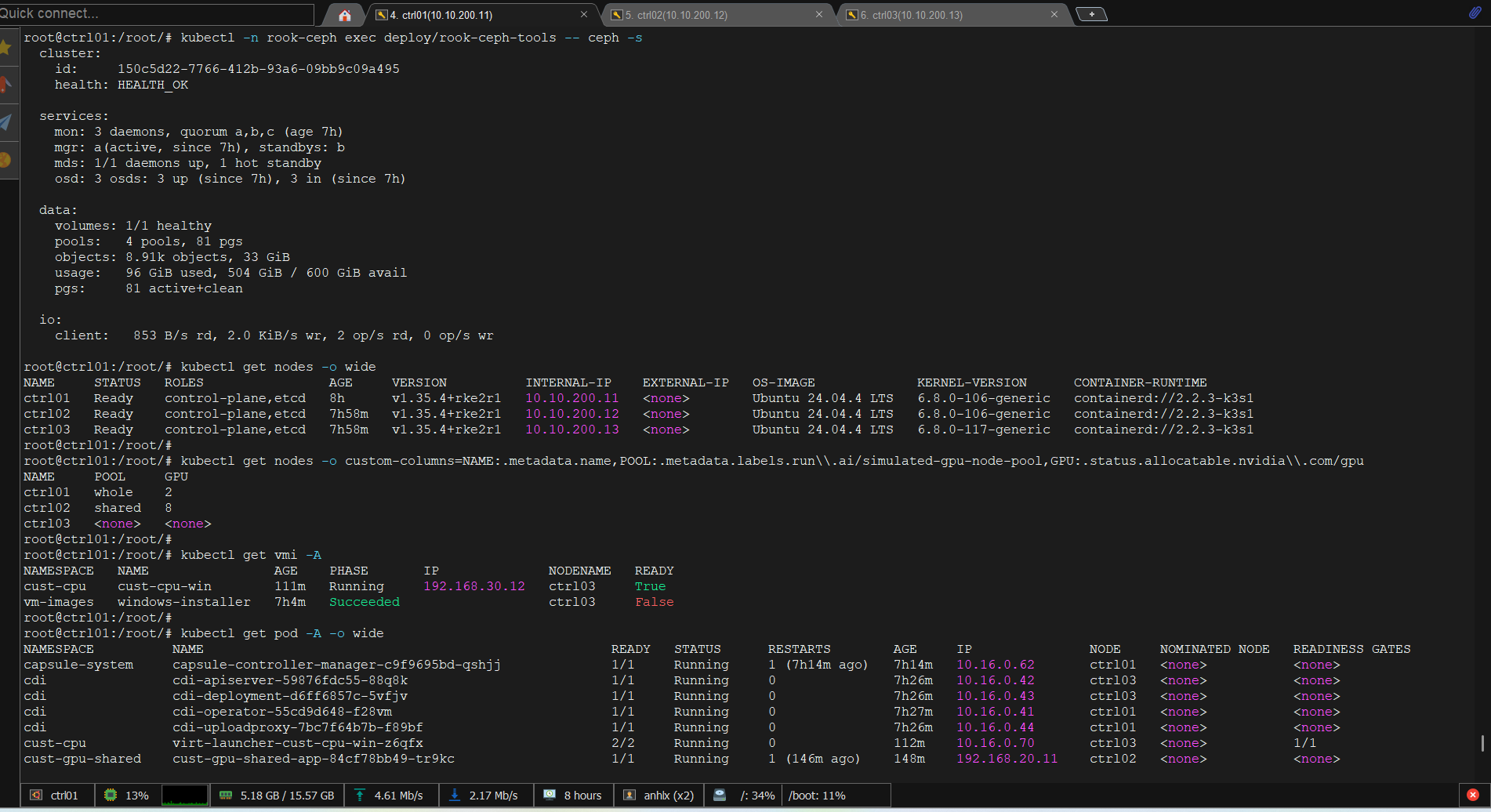Open the Macros paper plane sidebar icon
The image size is (1491, 812).
click(5, 122)
